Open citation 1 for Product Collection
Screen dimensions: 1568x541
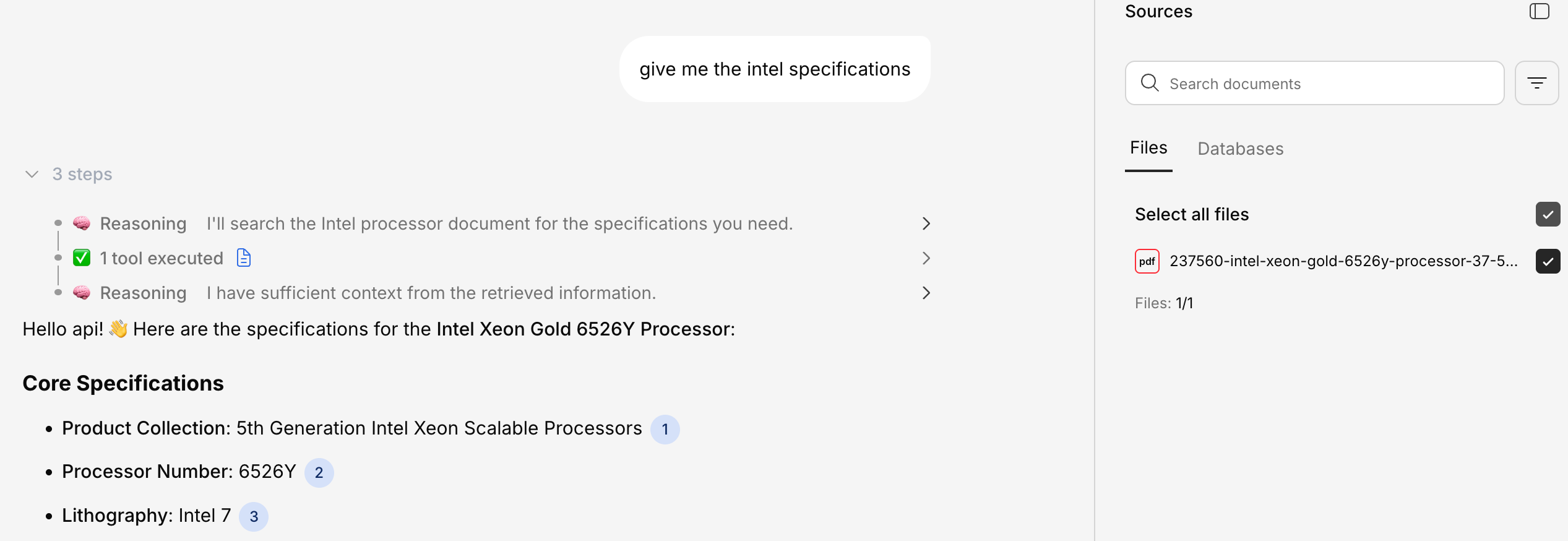tap(665, 429)
